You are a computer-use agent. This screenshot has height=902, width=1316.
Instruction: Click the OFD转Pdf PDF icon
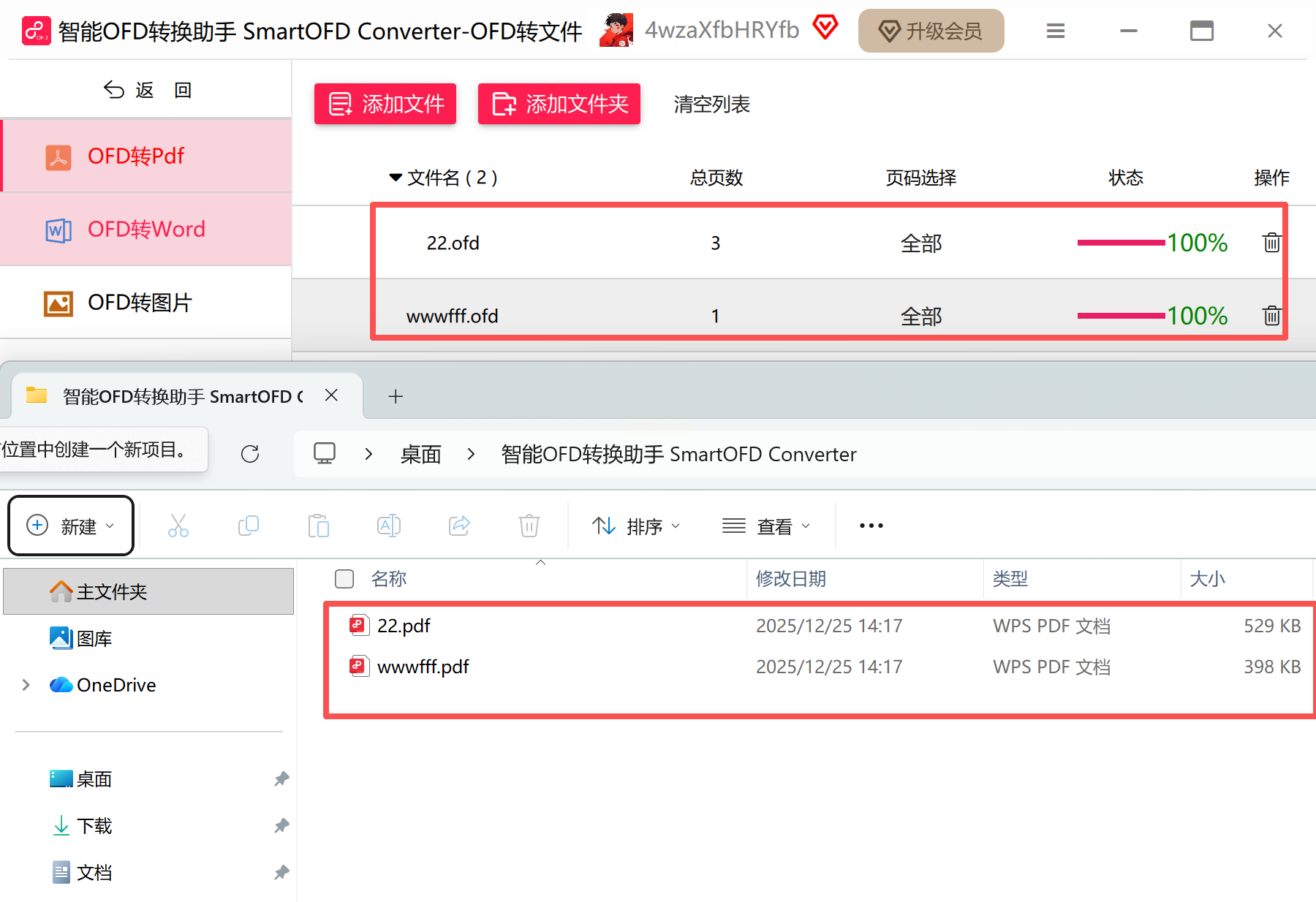tap(58, 156)
